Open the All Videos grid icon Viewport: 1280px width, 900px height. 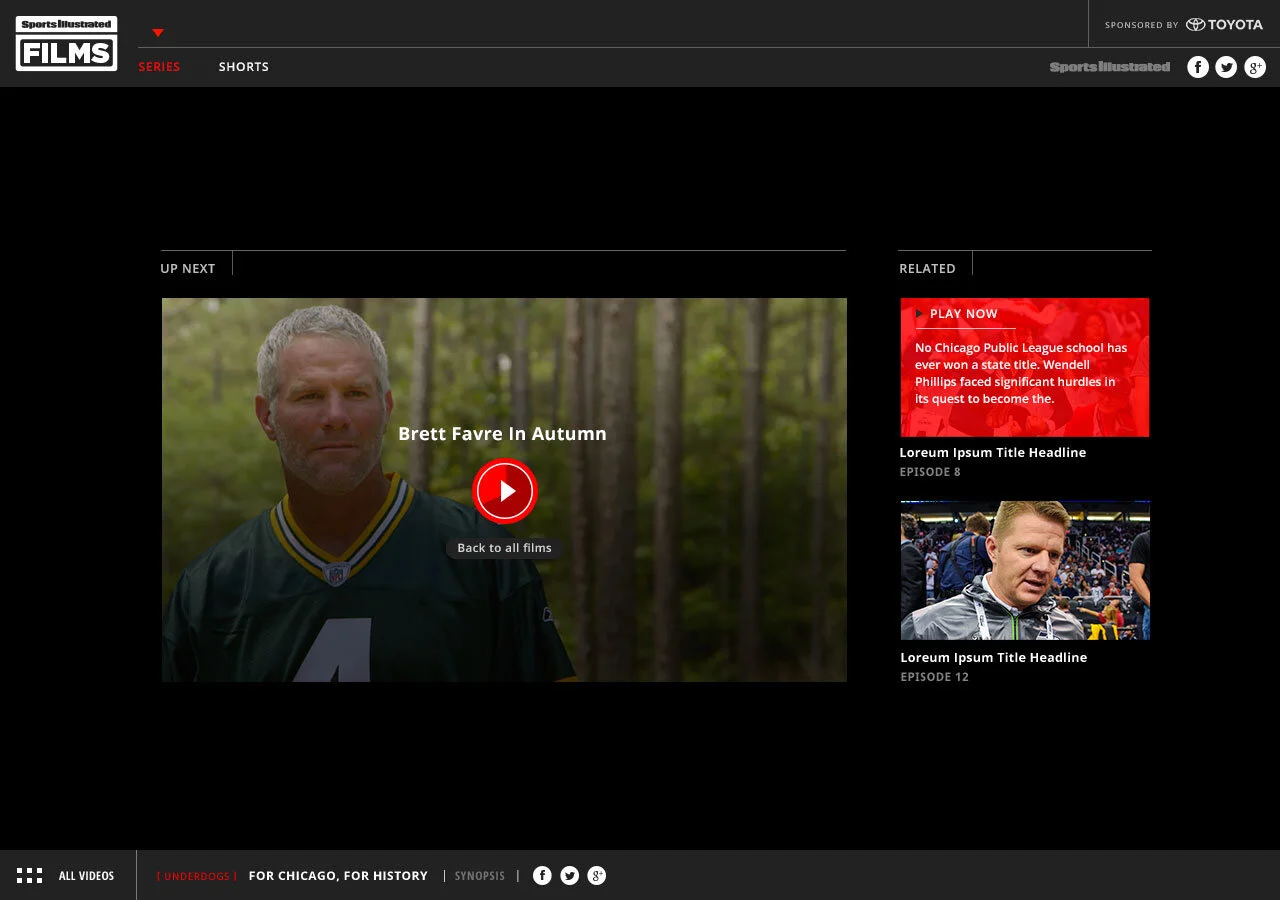coord(29,876)
